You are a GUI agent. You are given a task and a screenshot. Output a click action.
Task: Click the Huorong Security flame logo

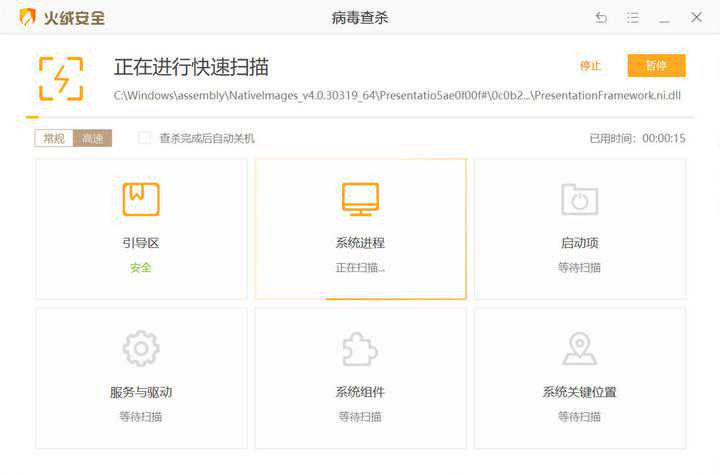point(27,17)
